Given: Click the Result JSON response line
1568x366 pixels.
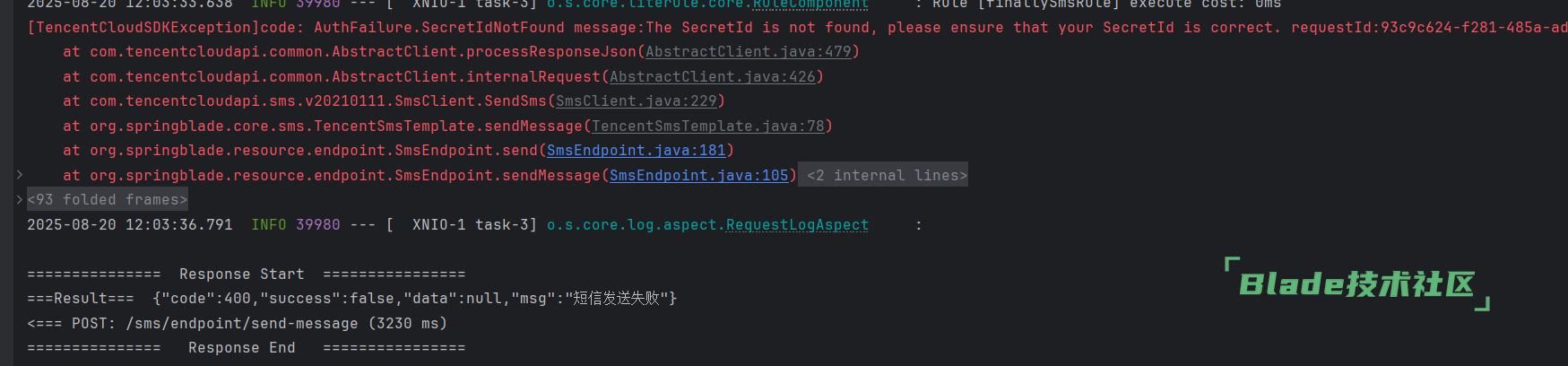Looking at the screenshot, I should [x=352, y=299].
